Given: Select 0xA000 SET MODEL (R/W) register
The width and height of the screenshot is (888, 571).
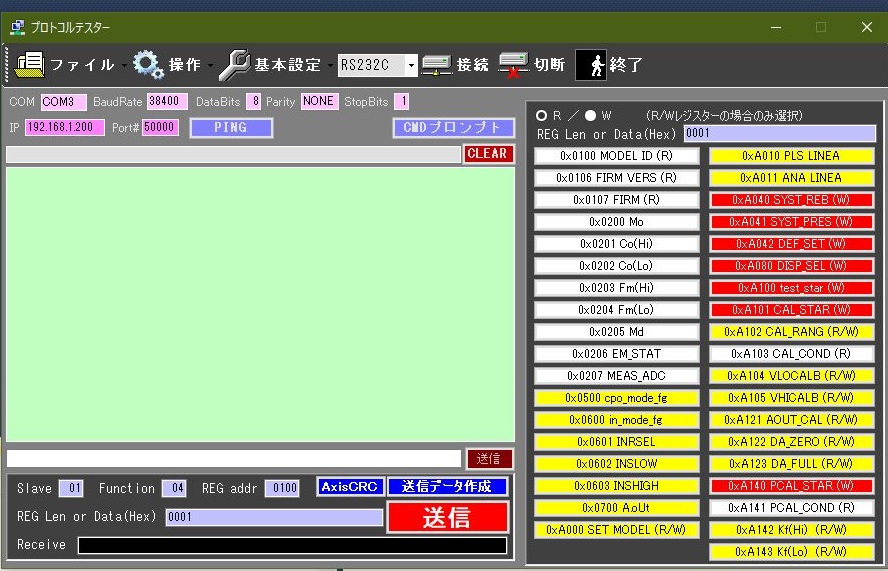Looking at the screenshot, I should [617, 531].
